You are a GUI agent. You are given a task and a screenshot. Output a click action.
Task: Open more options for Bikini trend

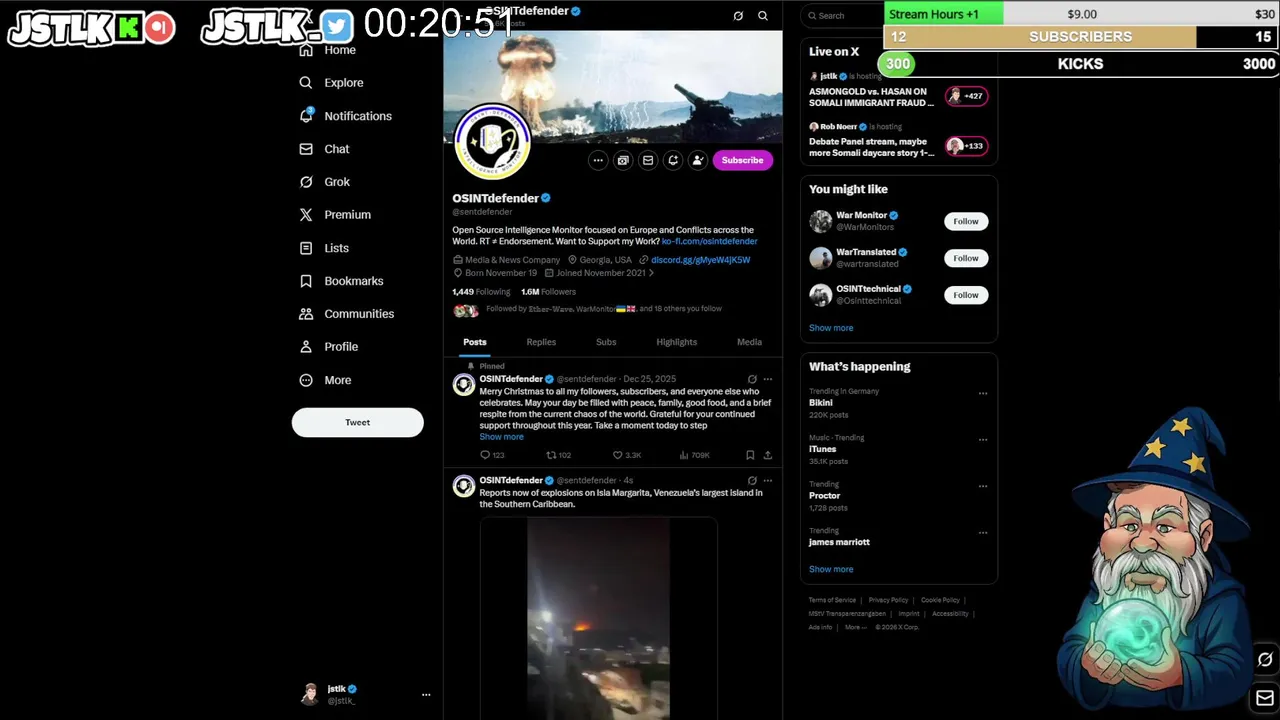(x=983, y=393)
